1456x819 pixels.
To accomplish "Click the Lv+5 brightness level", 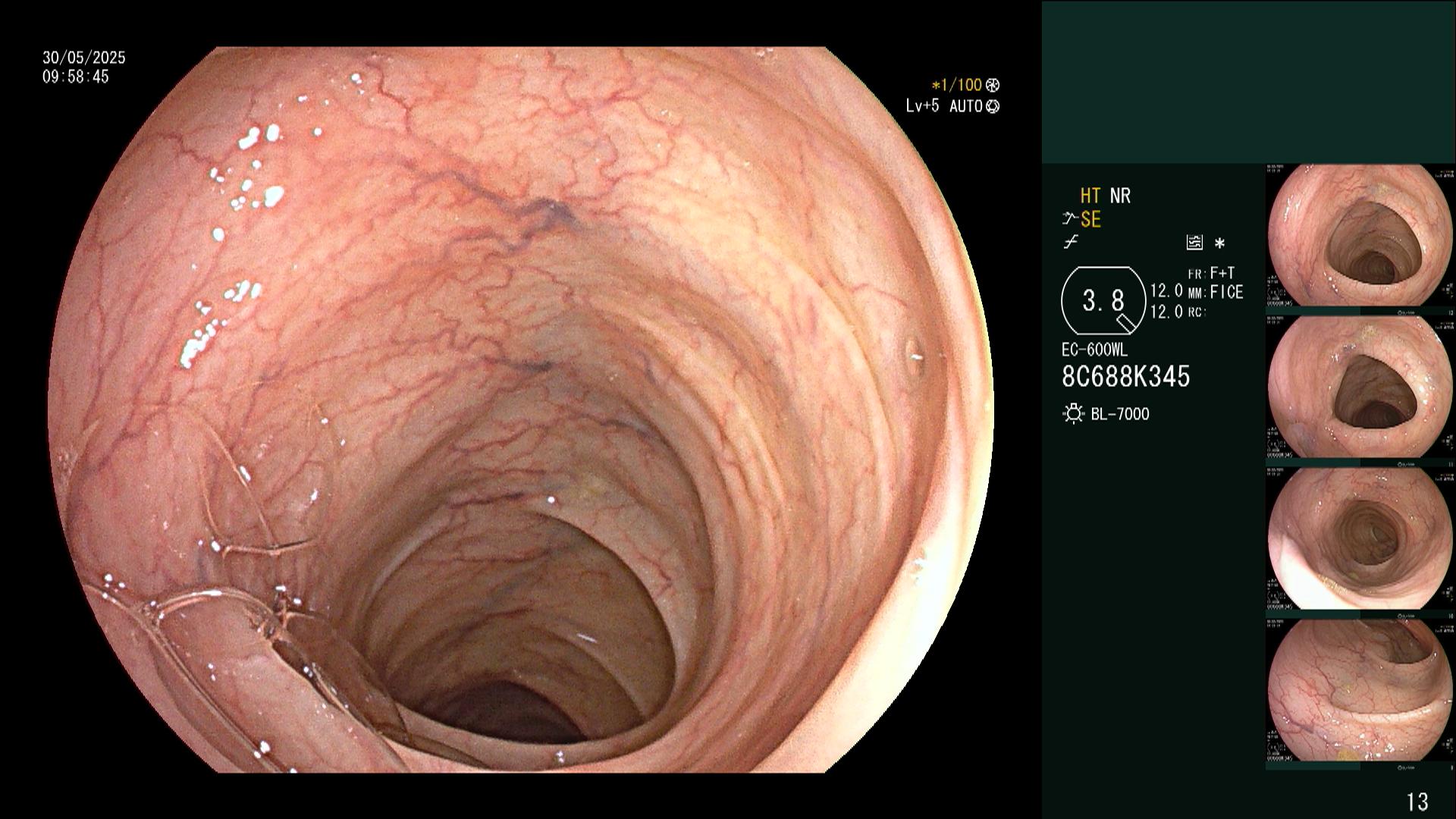I will (x=922, y=106).
